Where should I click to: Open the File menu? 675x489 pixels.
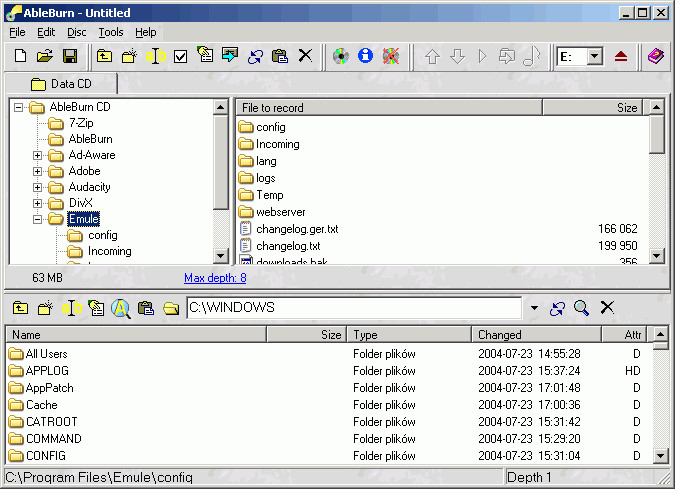(17, 32)
